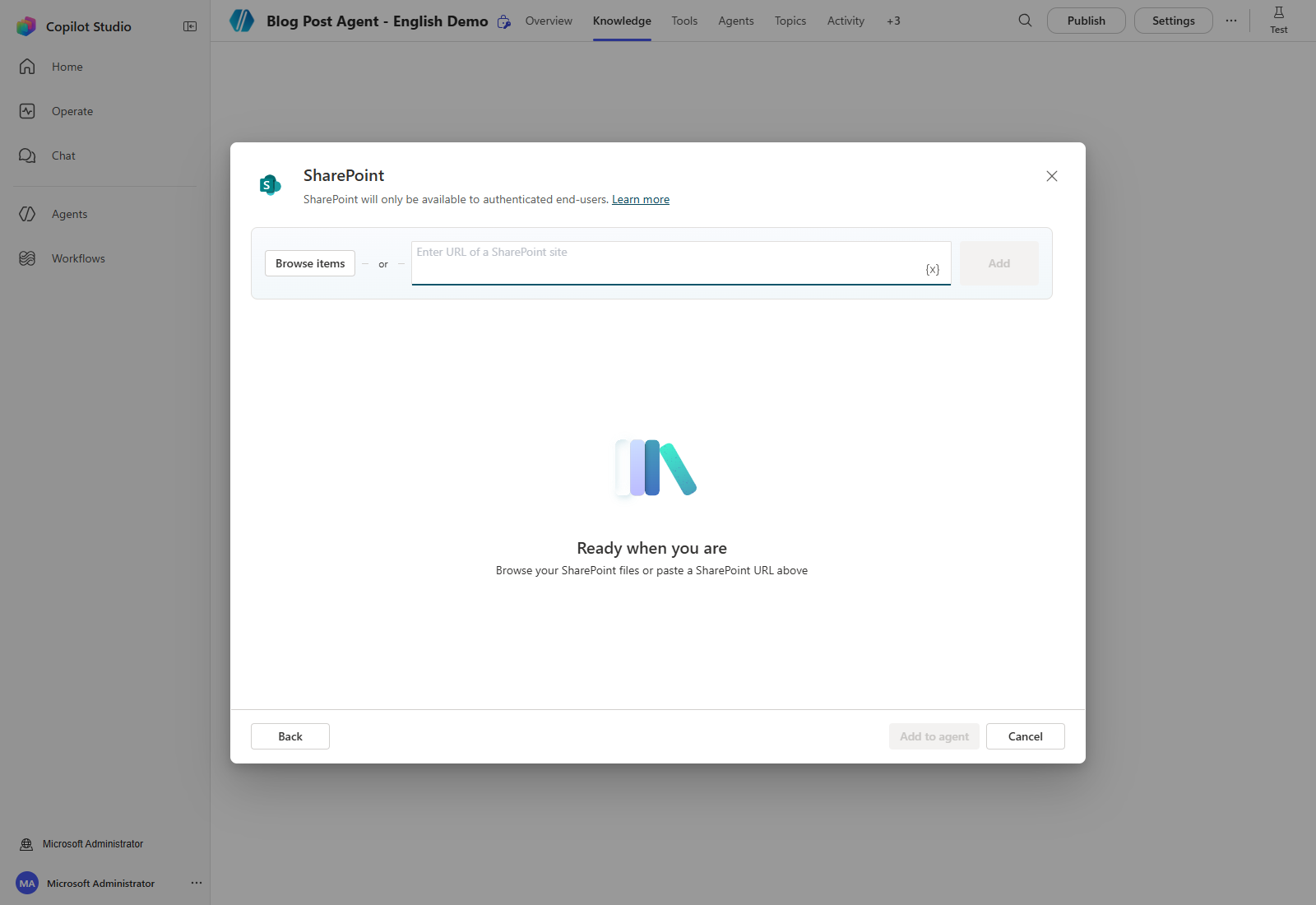Viewport: 1316px width, 905px height.
Task: Click the books illustration in the dialog
Action: point(656,467)
